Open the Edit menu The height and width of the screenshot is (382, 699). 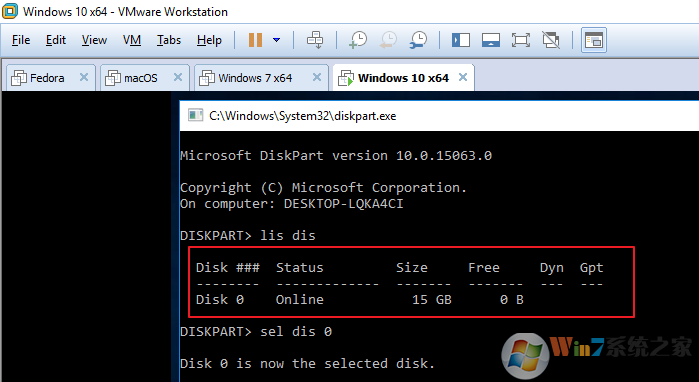point(56,40)
